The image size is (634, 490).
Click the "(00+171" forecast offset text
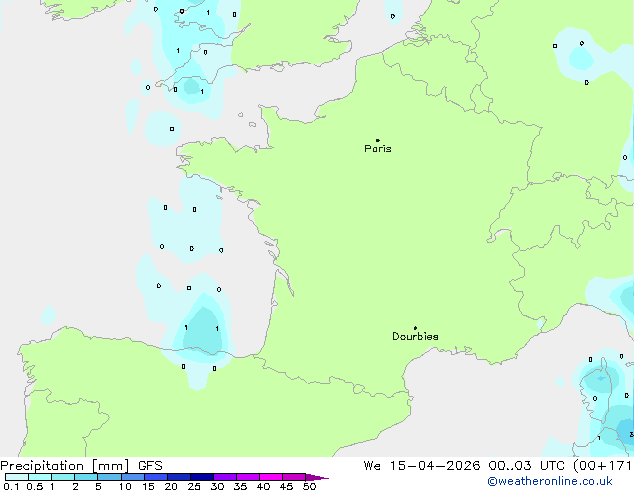click(x=603, y=466)
